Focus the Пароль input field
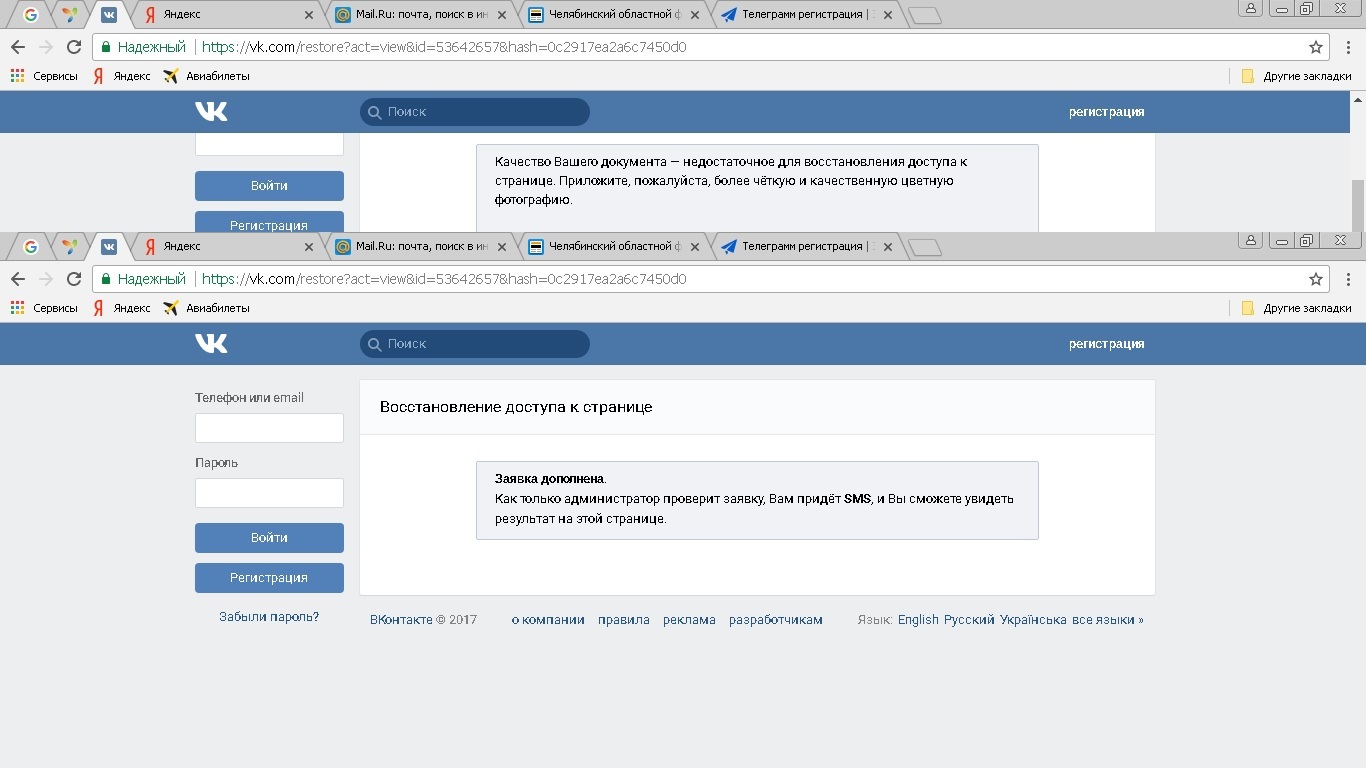Image resolution: width=1366 pixels, height=768 pixels. 269,493
